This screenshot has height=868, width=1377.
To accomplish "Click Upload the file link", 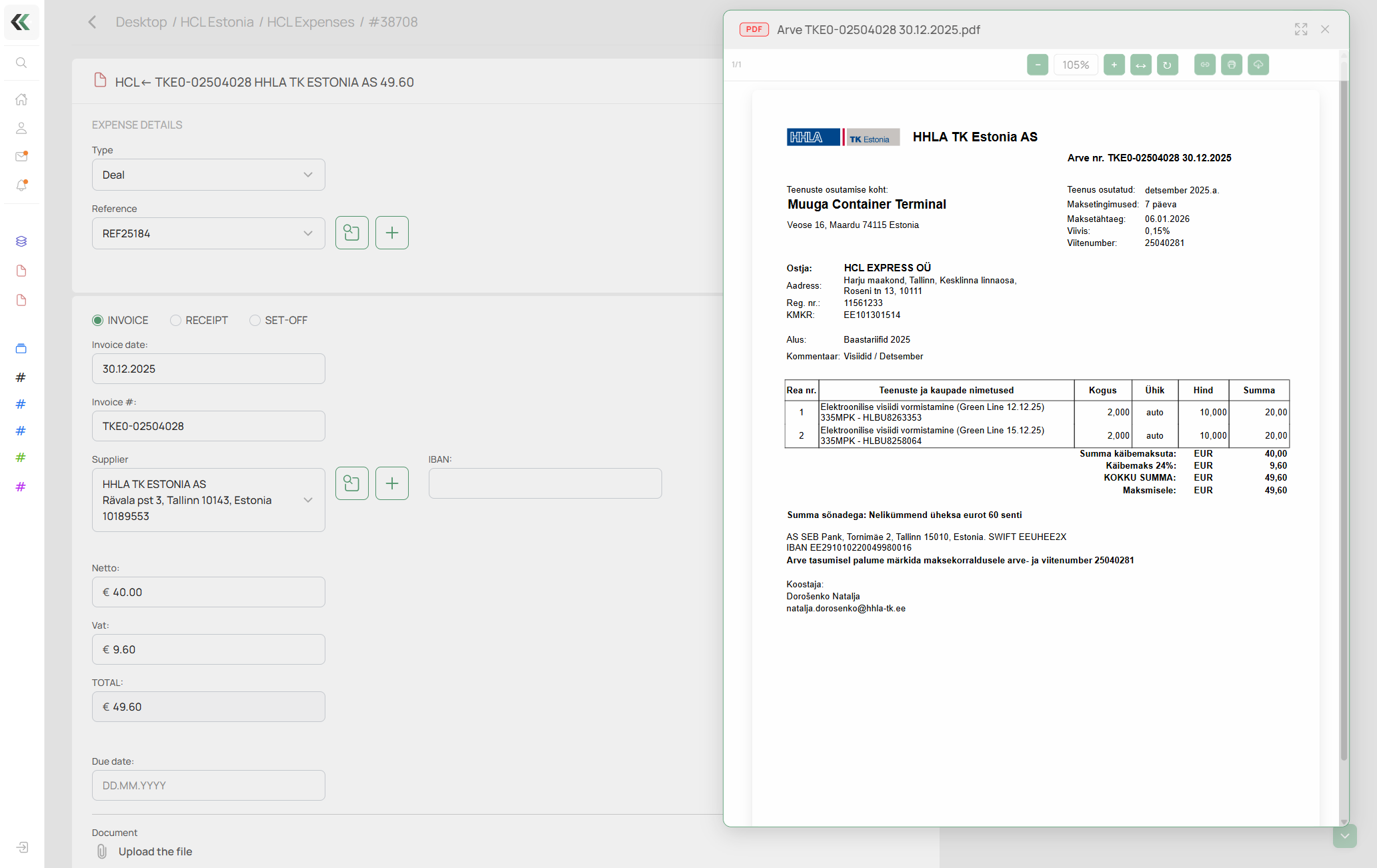I will (x=155, y=851).
